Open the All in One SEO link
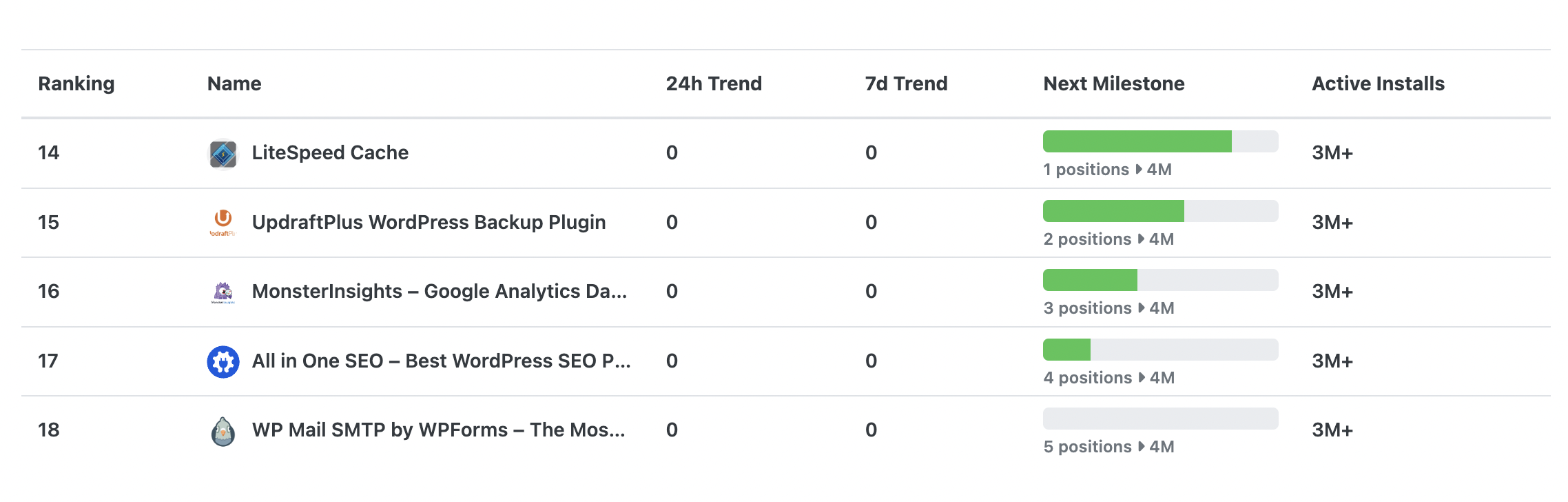This screenshot has height=502, width=1568. click(x=441, y=361)
